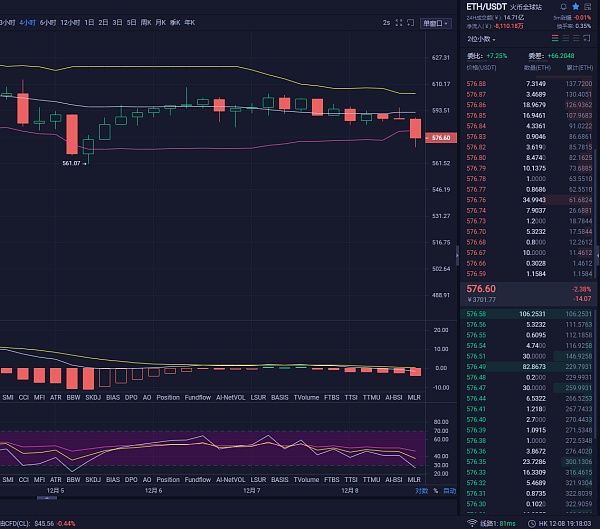Select ATR in the bottom indicator row

[55, 480]
